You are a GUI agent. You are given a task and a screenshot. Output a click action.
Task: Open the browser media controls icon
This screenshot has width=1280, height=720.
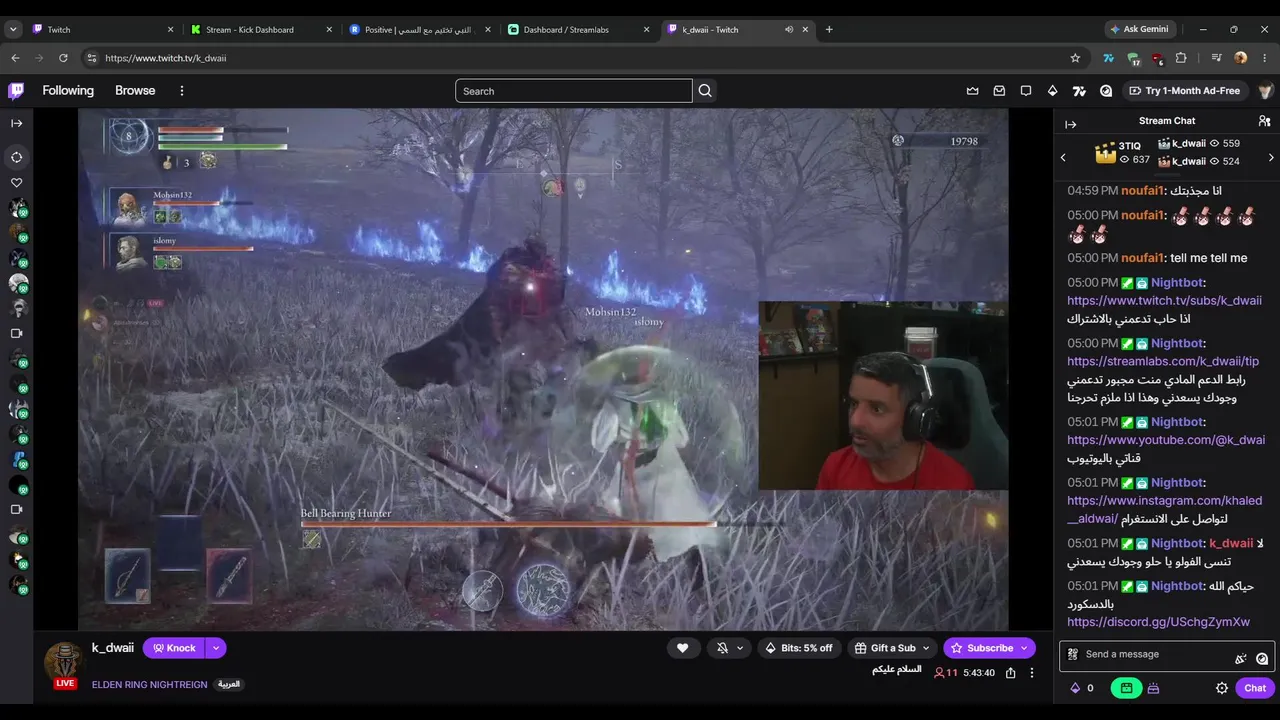click(1216, 58)
